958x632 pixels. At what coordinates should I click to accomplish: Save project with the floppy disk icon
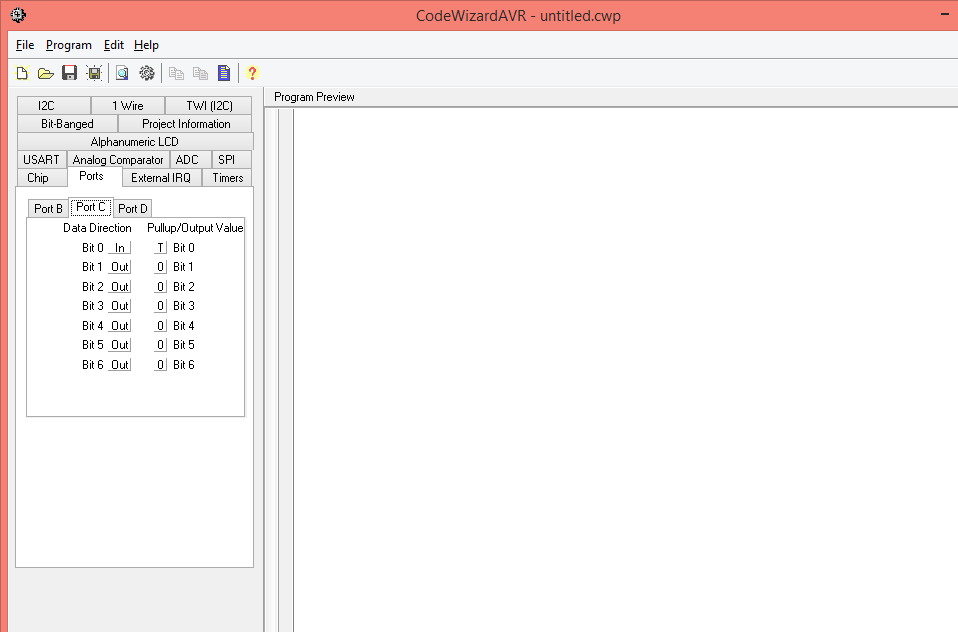70,73
